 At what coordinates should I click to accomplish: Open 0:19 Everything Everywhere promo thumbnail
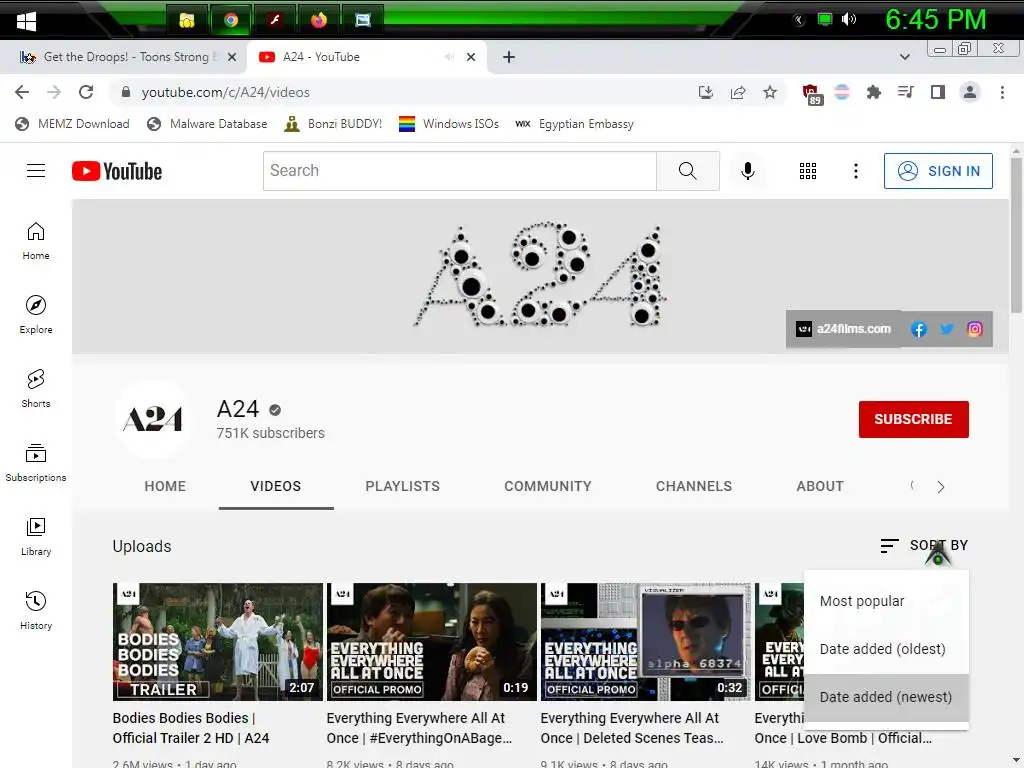(x=432, y=642)
